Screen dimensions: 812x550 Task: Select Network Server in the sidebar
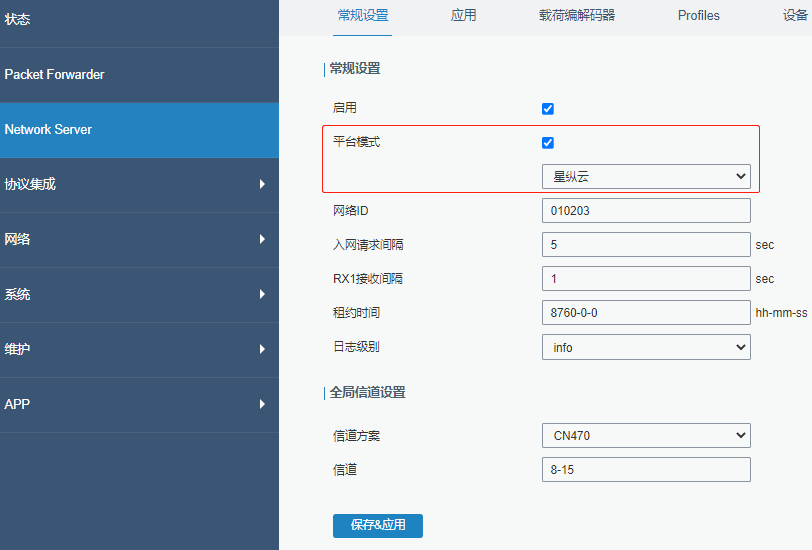(139, 130)
